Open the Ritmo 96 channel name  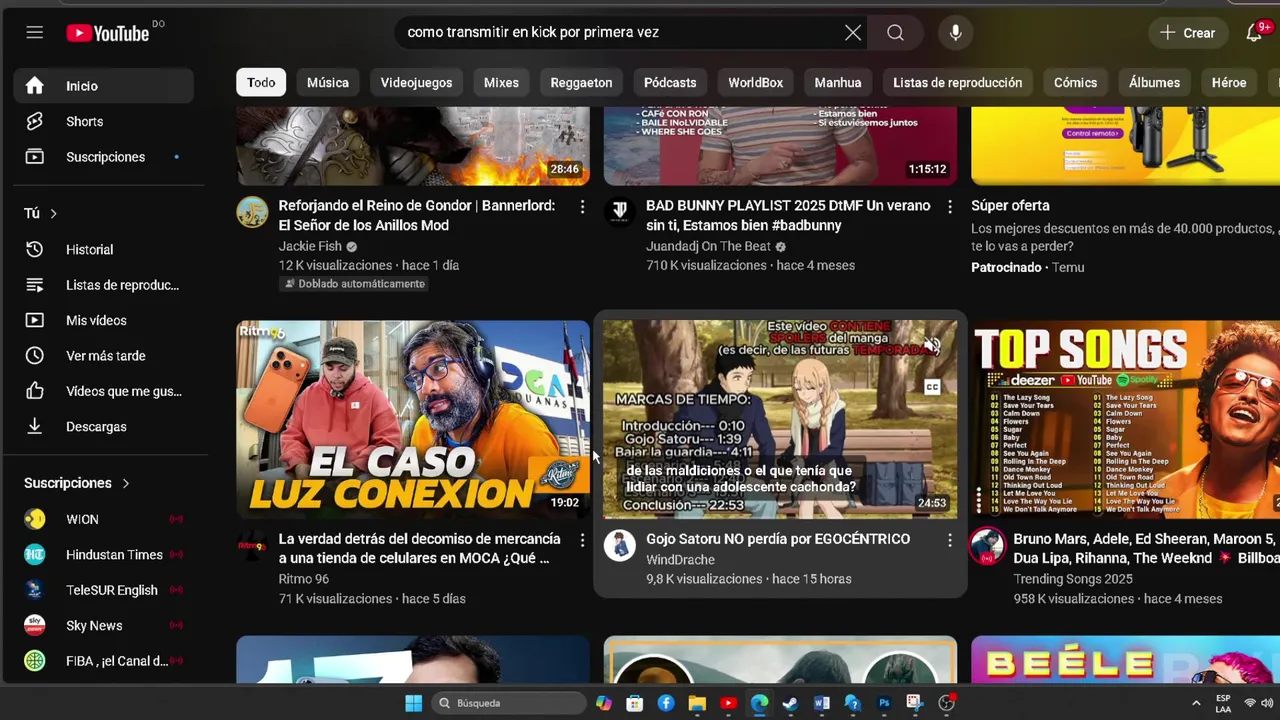click(x=303, y=579)
